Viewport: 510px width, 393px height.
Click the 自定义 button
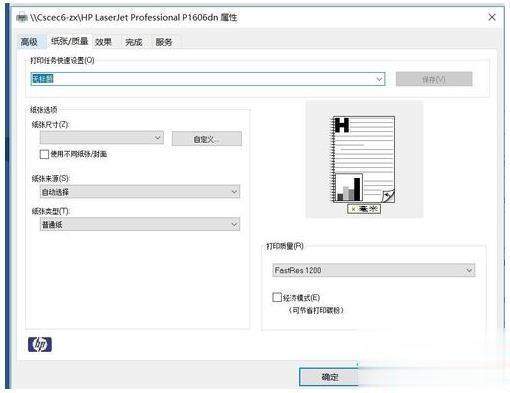click(x=207, y=139)
